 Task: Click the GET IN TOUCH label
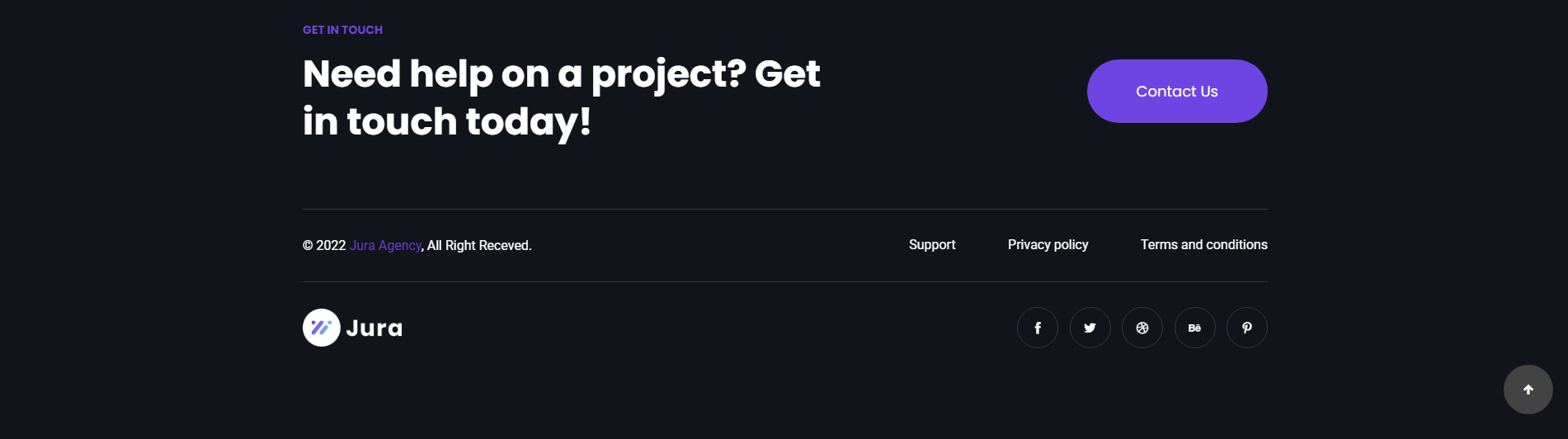point(342,30)
